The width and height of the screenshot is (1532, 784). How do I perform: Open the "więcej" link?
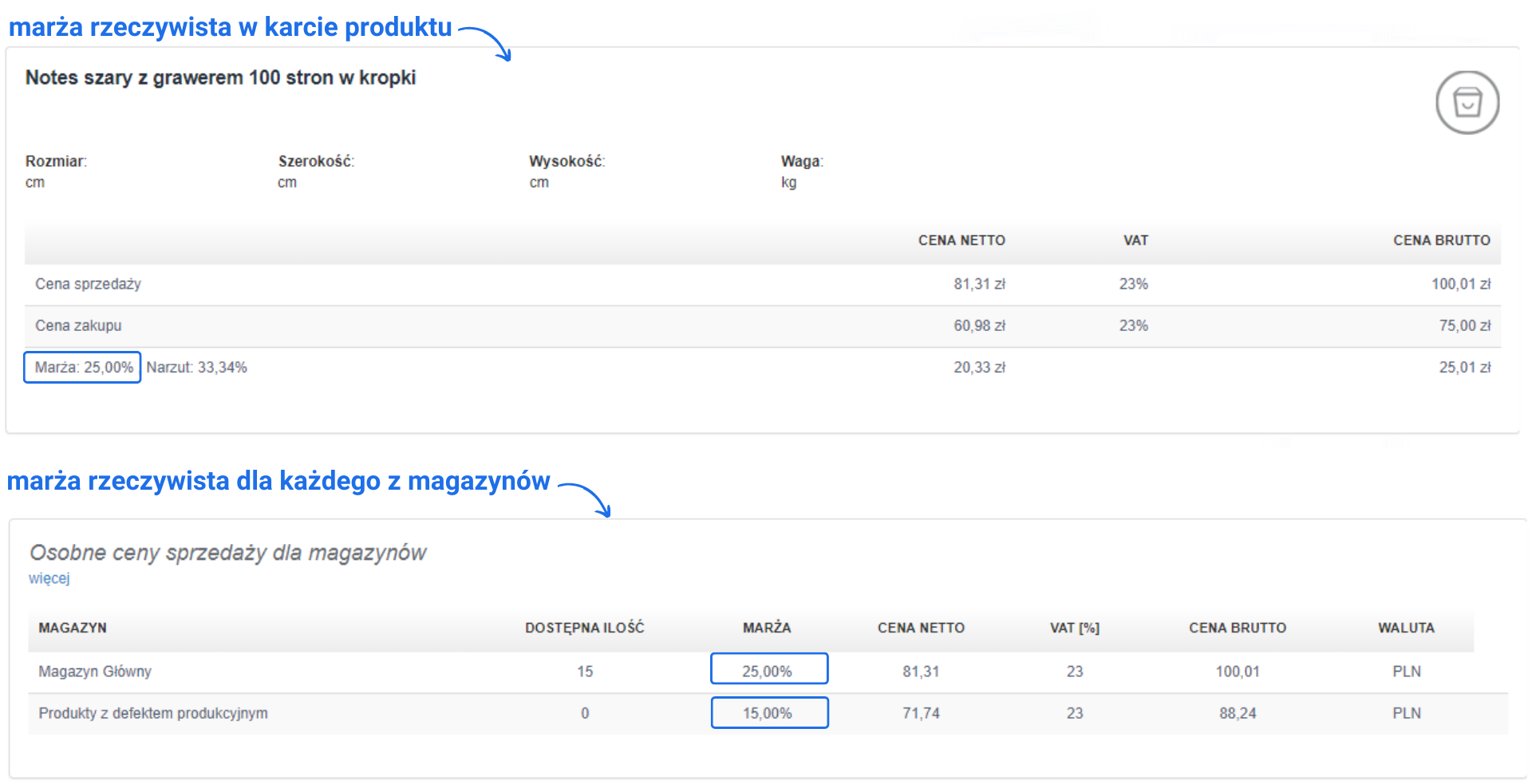pyautogui.click(x=49, y=578)
